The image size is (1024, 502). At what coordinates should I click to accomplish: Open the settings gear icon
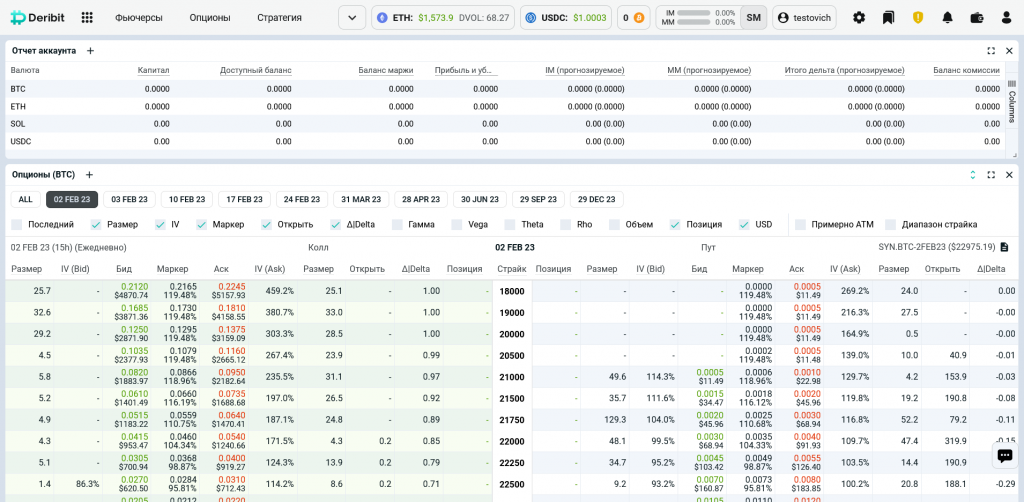tap(859, 17)
